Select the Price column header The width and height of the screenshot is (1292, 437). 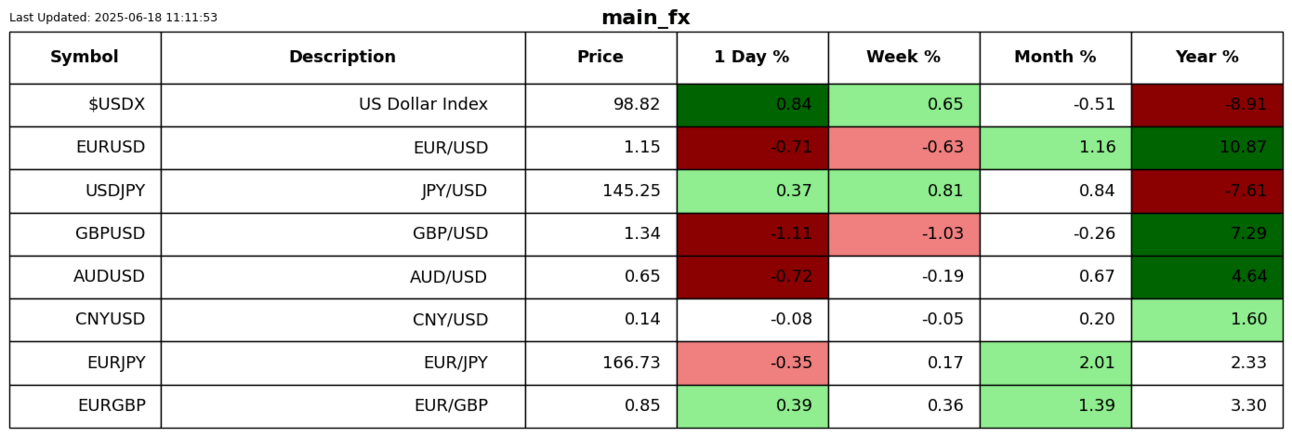pos(600,57)
